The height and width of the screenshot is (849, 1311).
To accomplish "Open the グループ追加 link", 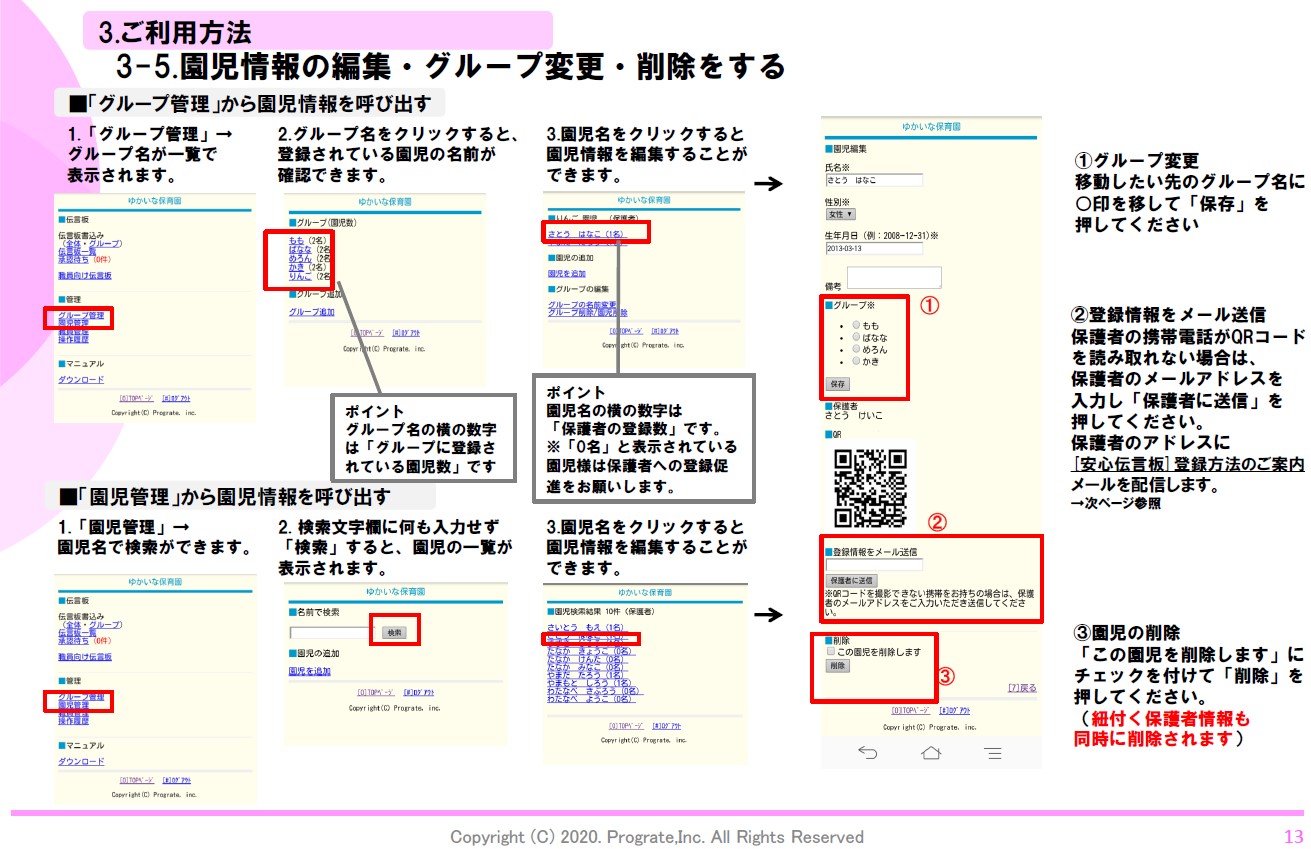I will (x=311, y=312).
